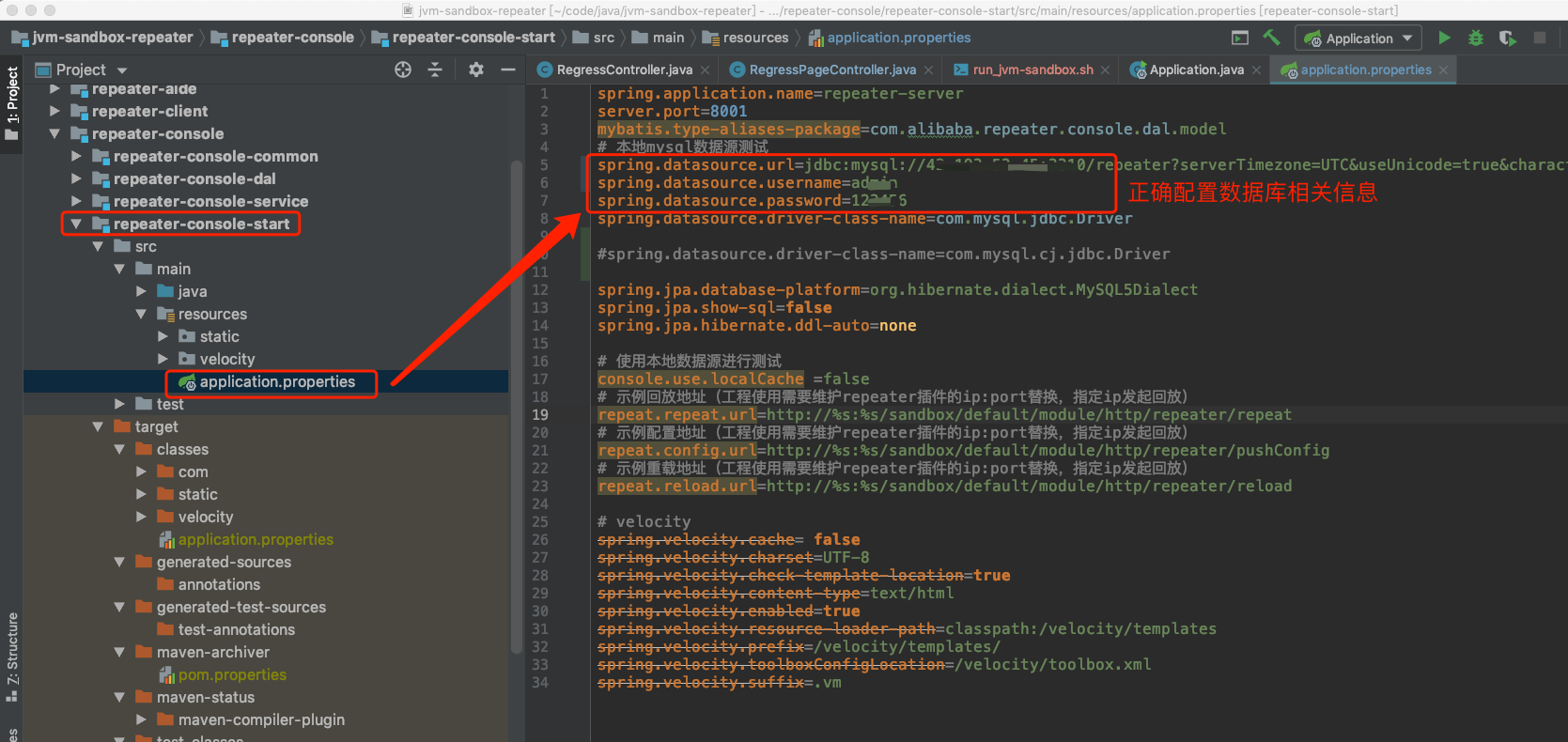The width and height of the screenshot is (1568, 742).
Task: Open the select run target window icon
Action: point(1240,38)
